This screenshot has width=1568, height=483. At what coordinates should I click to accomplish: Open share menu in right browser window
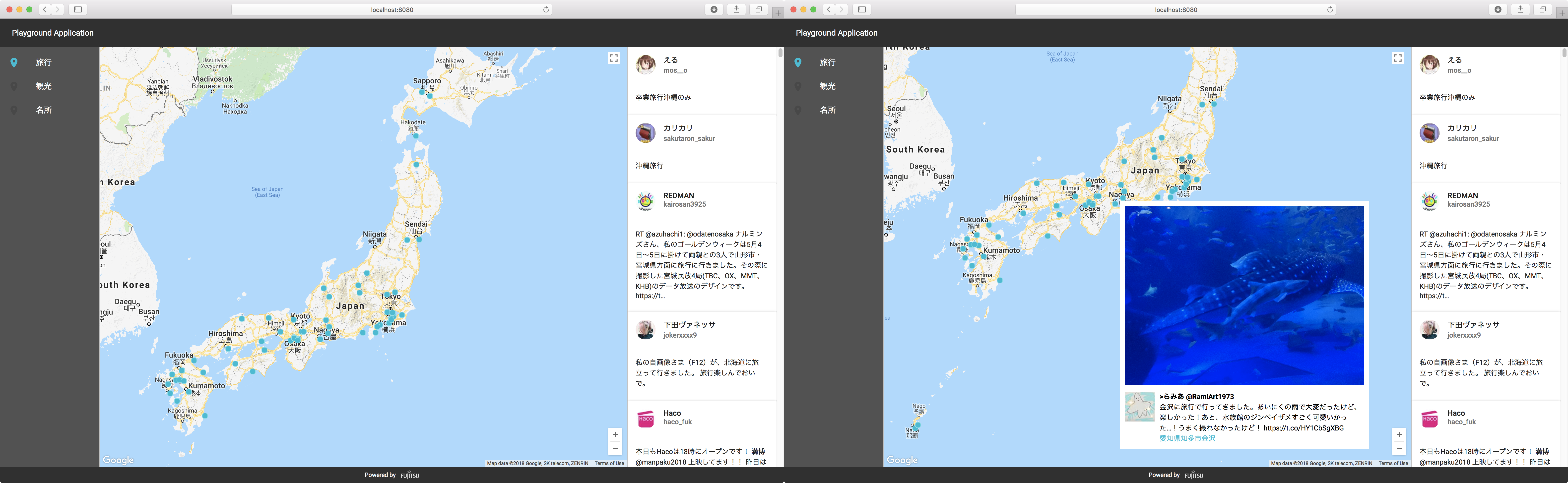point(1520,9)
